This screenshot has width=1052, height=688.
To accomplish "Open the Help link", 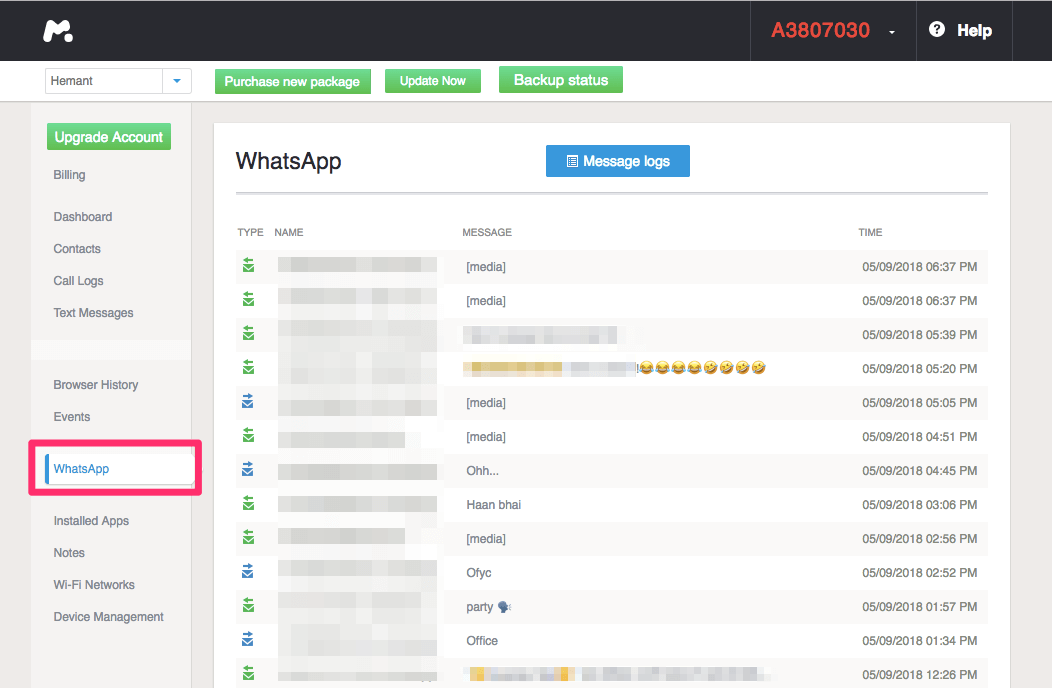I will click(974, 30).
